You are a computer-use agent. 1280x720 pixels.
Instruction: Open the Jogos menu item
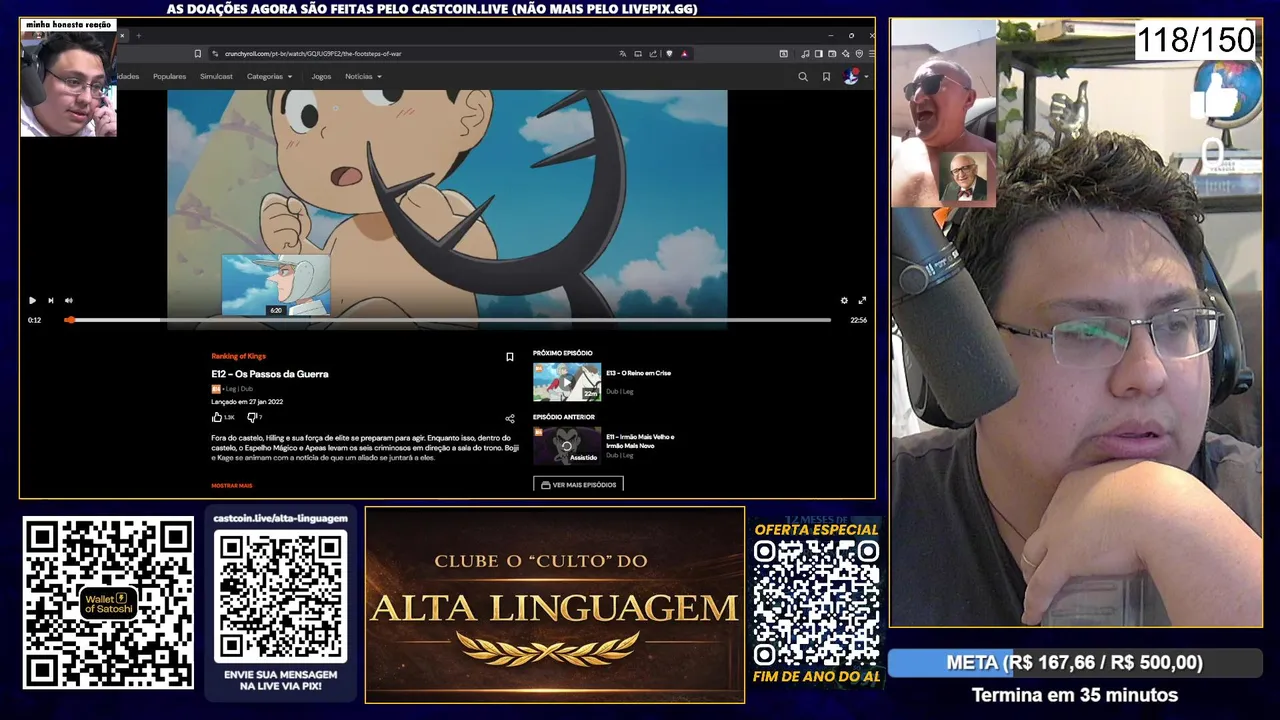(x=321, y=76)
